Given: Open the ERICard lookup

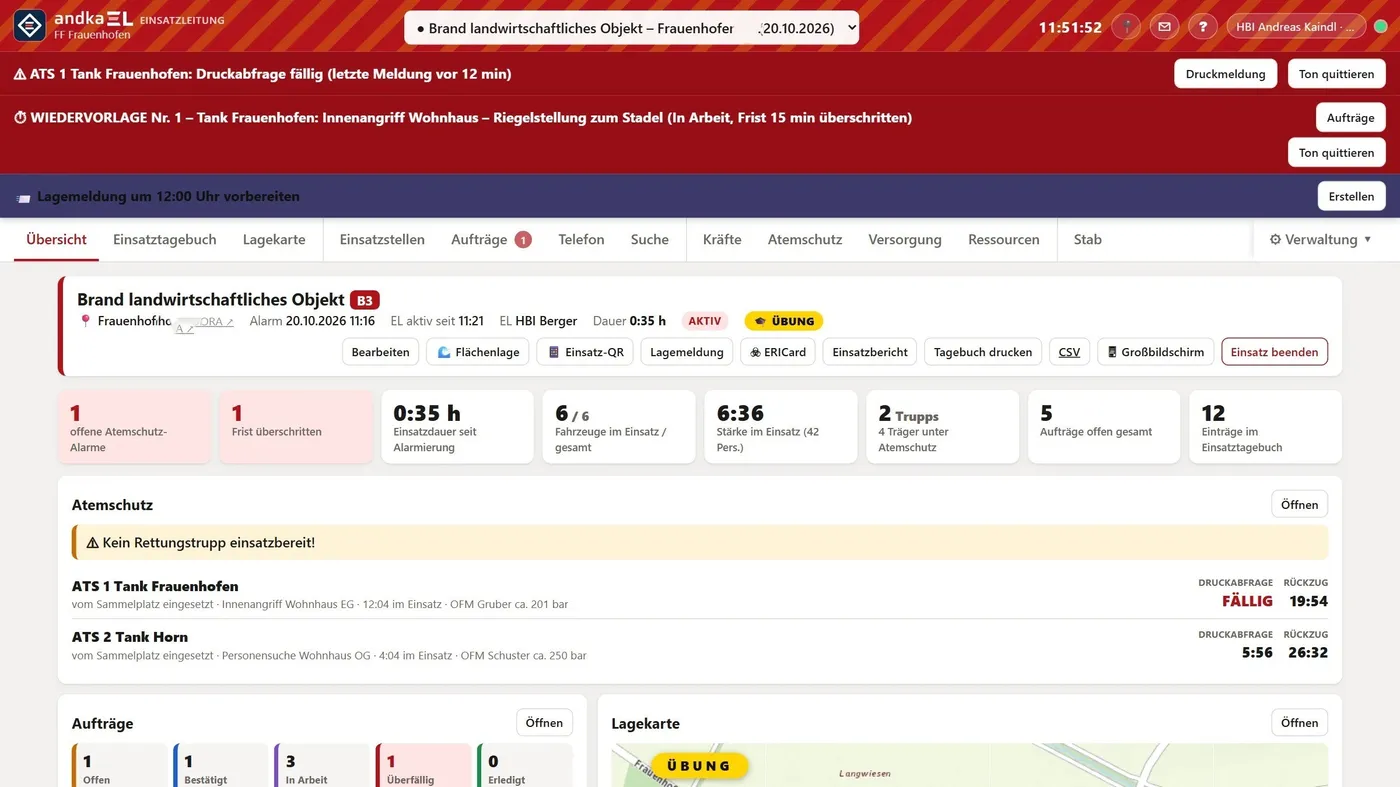Looking at the screenshot, I should click(777, 352).
